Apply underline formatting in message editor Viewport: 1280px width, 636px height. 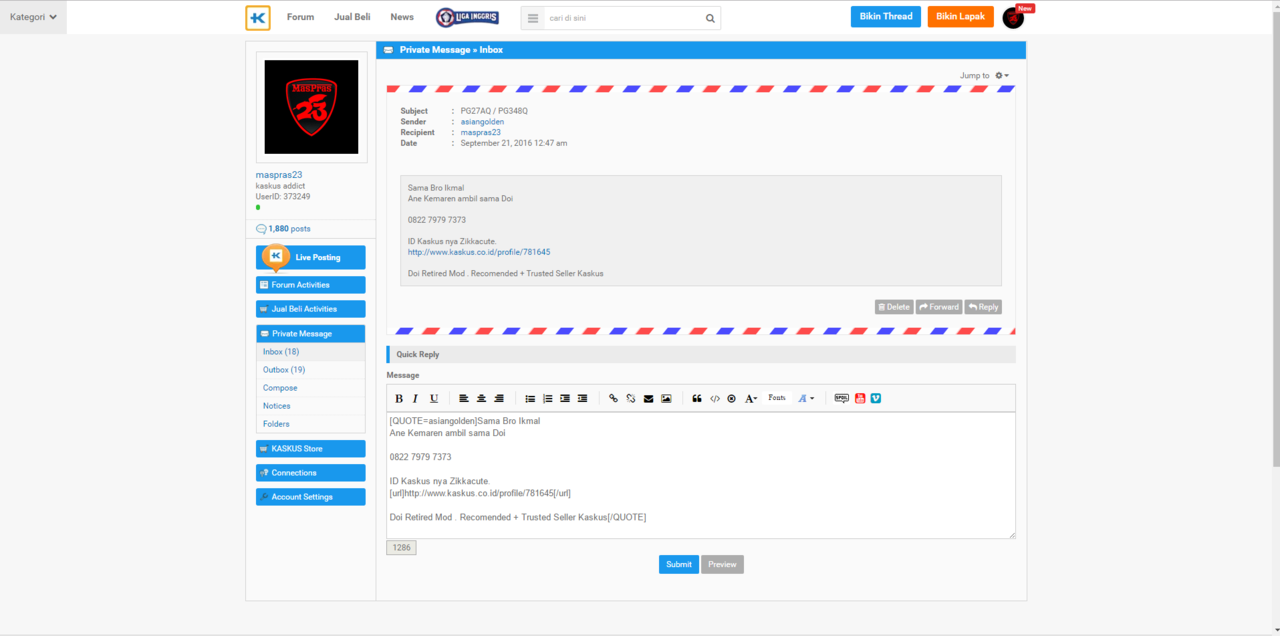[x=434, y=398]
